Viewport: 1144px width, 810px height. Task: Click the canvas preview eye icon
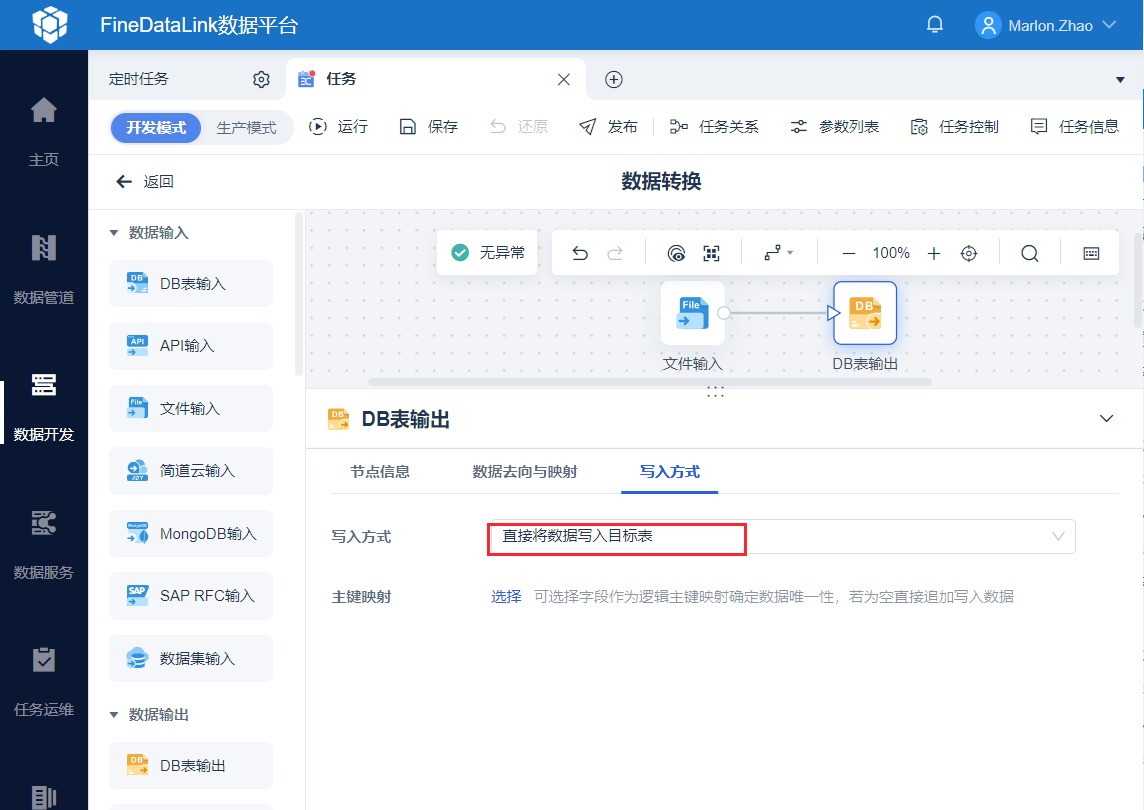pyautogui.click(x=676, y=253)
